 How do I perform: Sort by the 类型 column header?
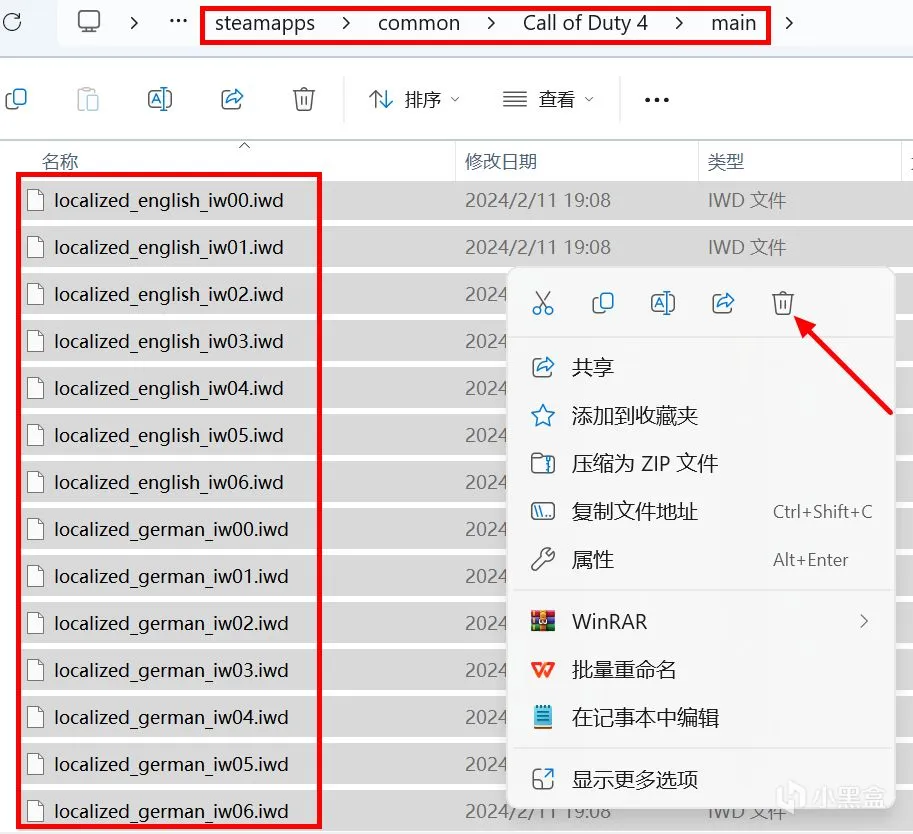coord(726,161)
